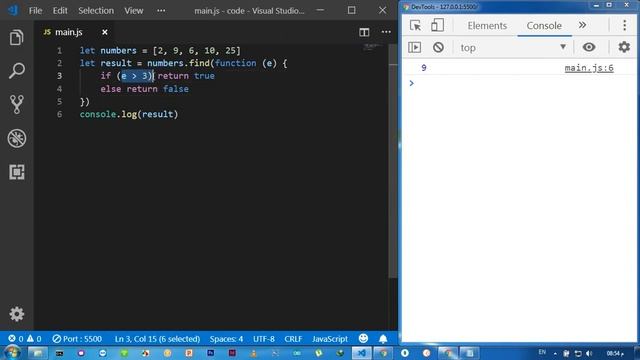This screenshot has height=360, width=640.
Task: Open console settings gear
Action: [x=624, y=47]
